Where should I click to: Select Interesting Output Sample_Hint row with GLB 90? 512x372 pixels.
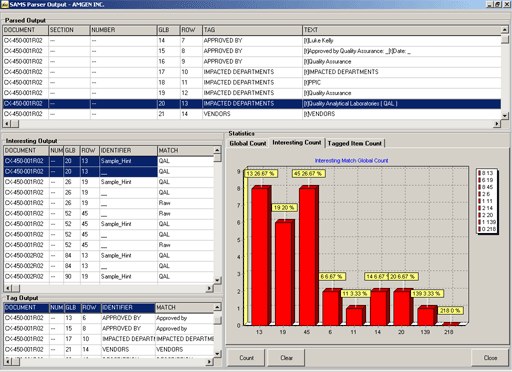pos(109,276)
